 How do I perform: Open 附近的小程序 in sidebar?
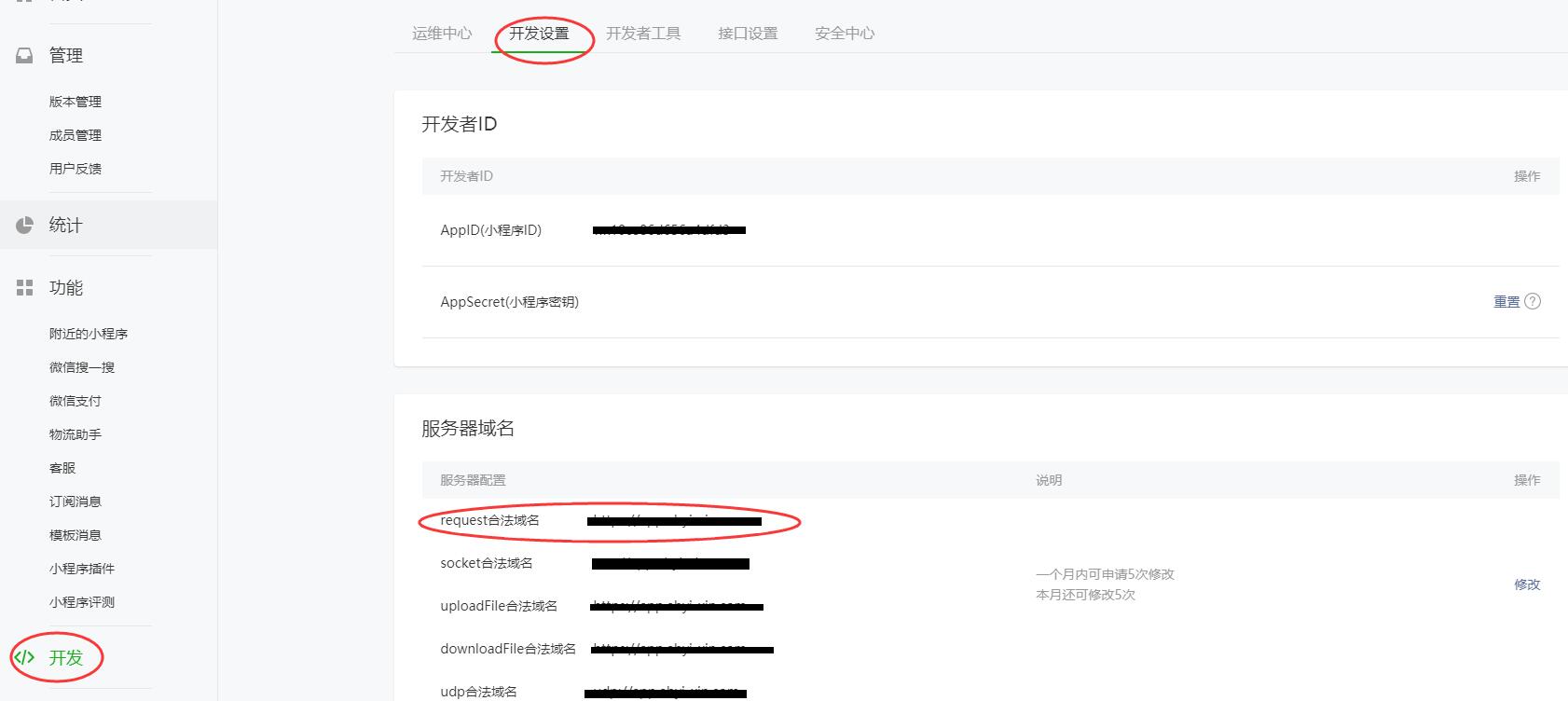point(89,334)
